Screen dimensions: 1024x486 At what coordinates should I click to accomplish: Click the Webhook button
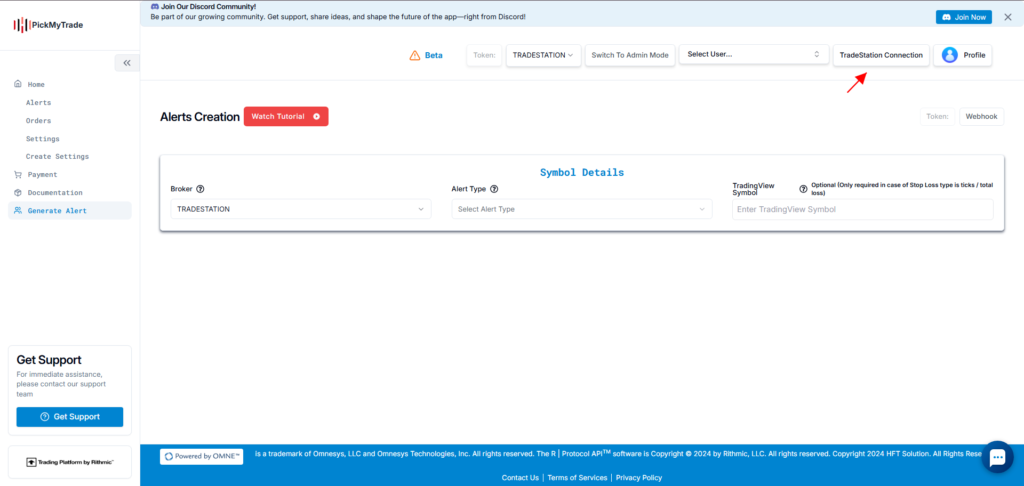982,117
